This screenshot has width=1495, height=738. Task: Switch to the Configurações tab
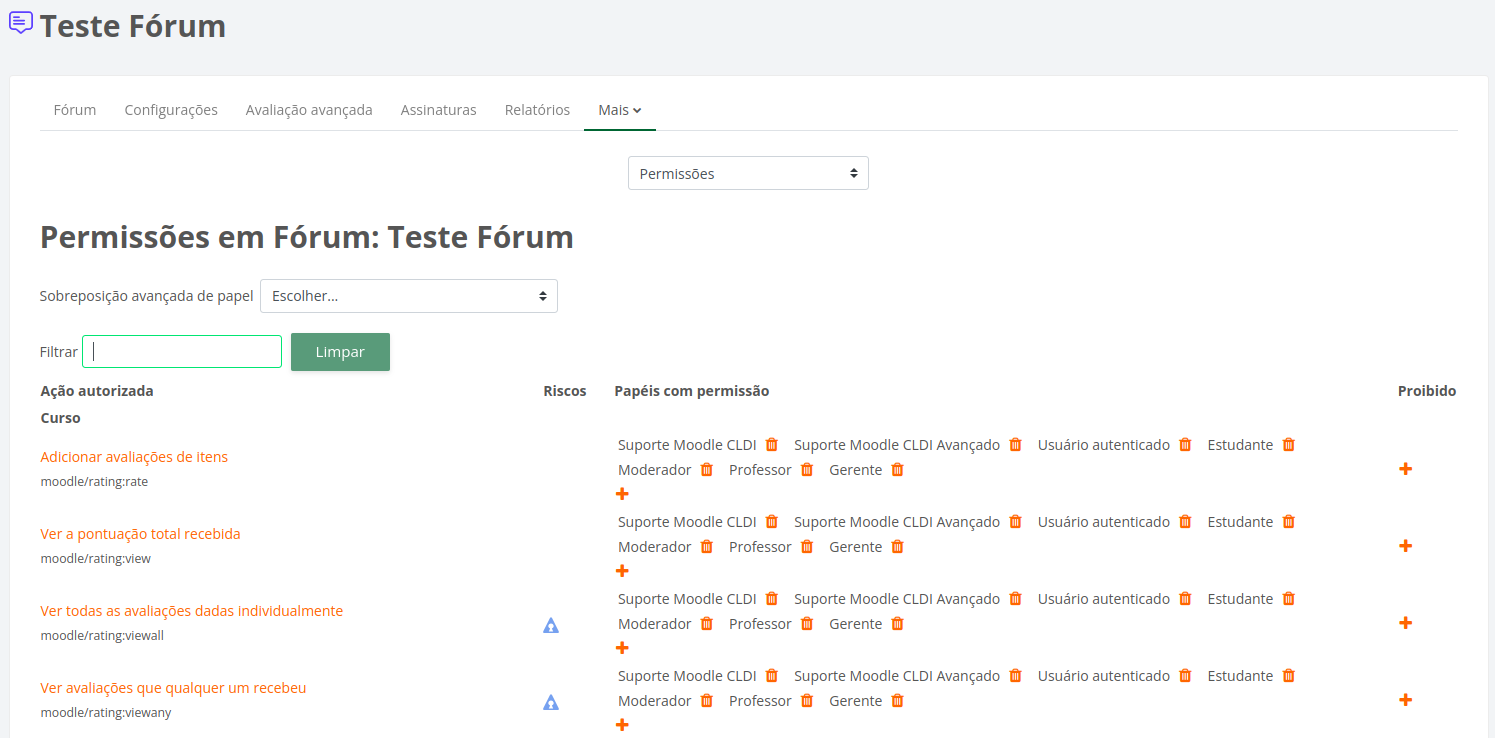click(171, 110)
